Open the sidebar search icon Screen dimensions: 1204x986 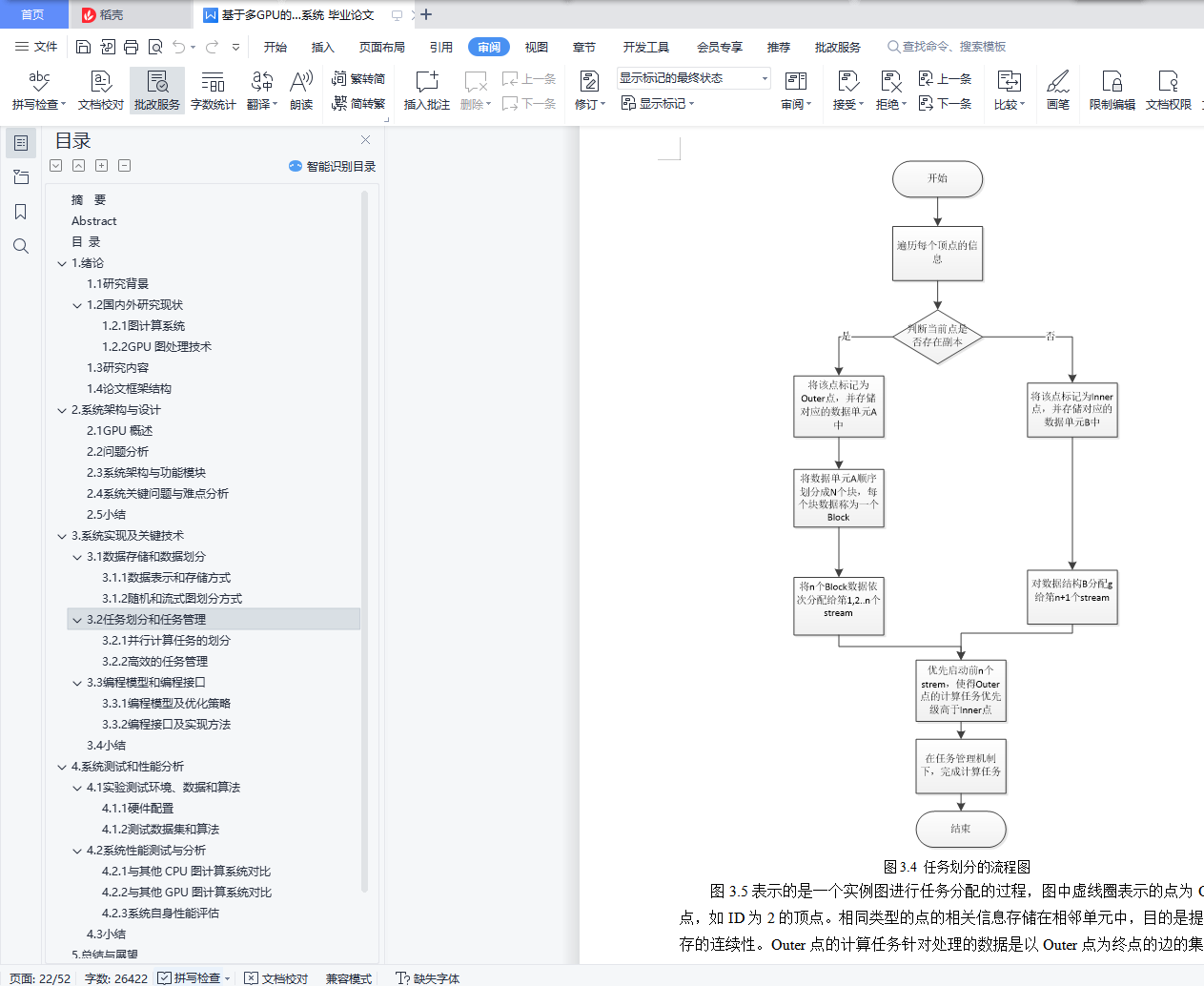coord(21,246)
